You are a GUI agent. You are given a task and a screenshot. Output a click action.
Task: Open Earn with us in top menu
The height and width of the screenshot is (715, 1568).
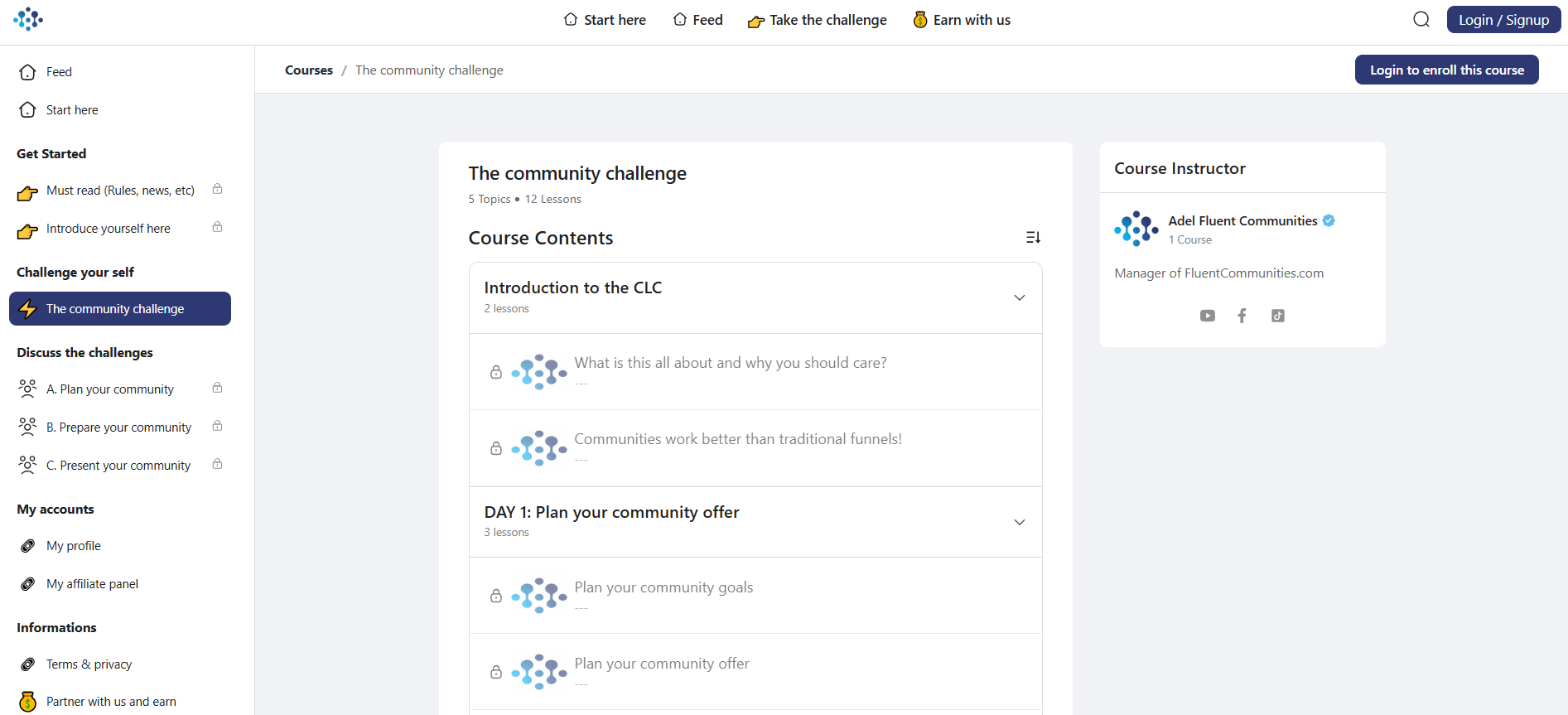pos(962,20)
